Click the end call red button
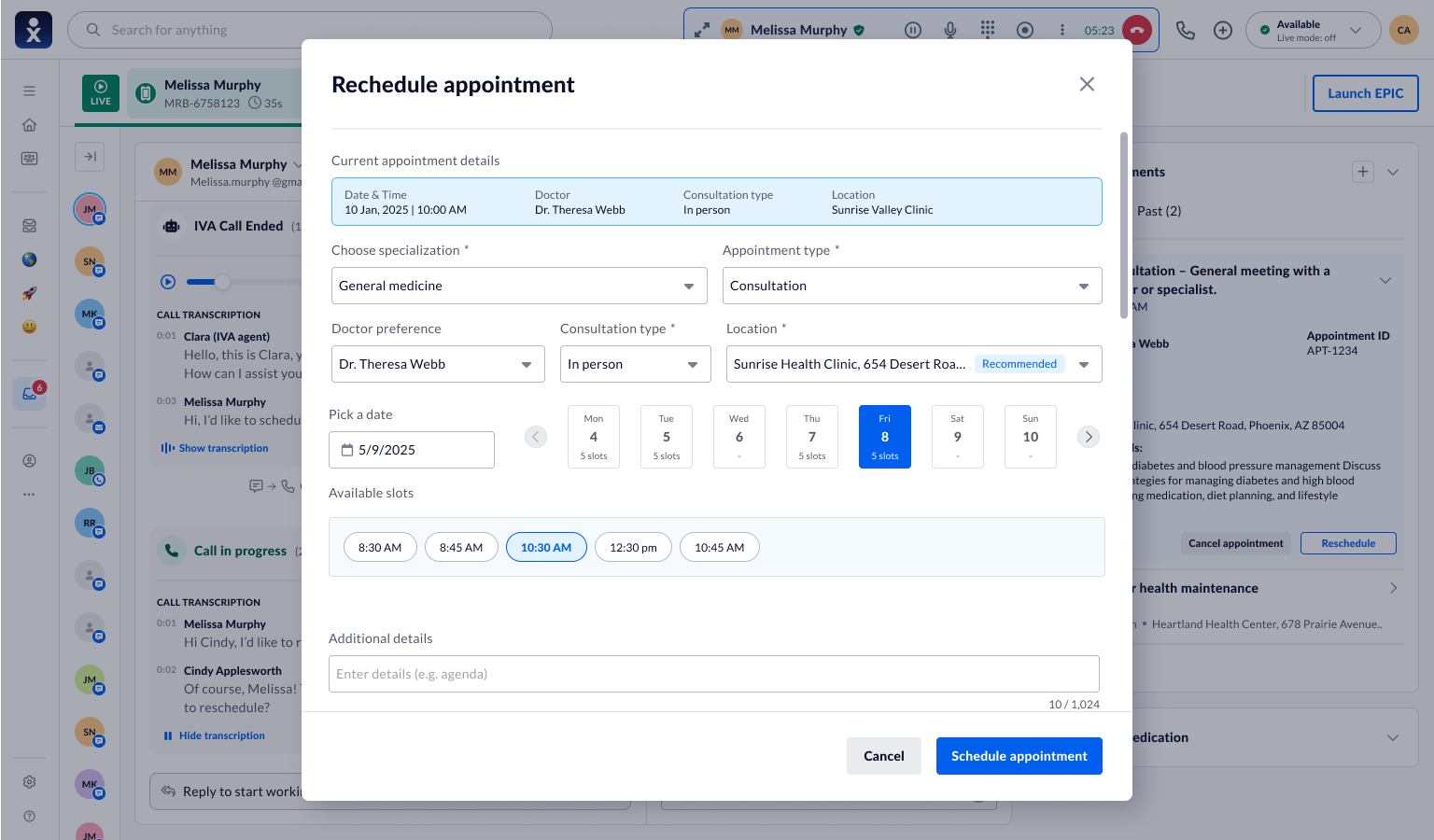Screen dimensions: 1434x840 (1136, 30)
